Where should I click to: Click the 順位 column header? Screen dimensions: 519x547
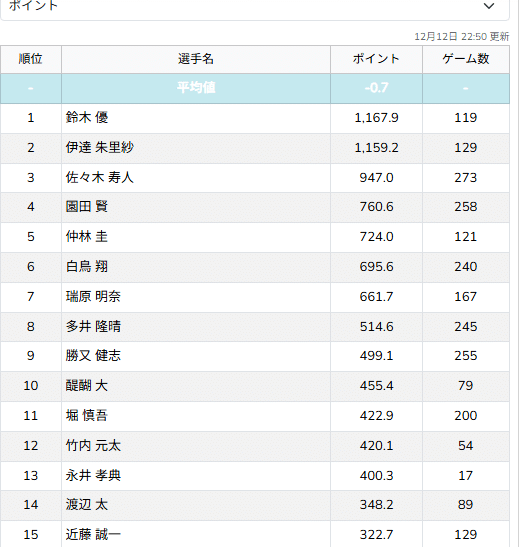[x=31, y=59]
